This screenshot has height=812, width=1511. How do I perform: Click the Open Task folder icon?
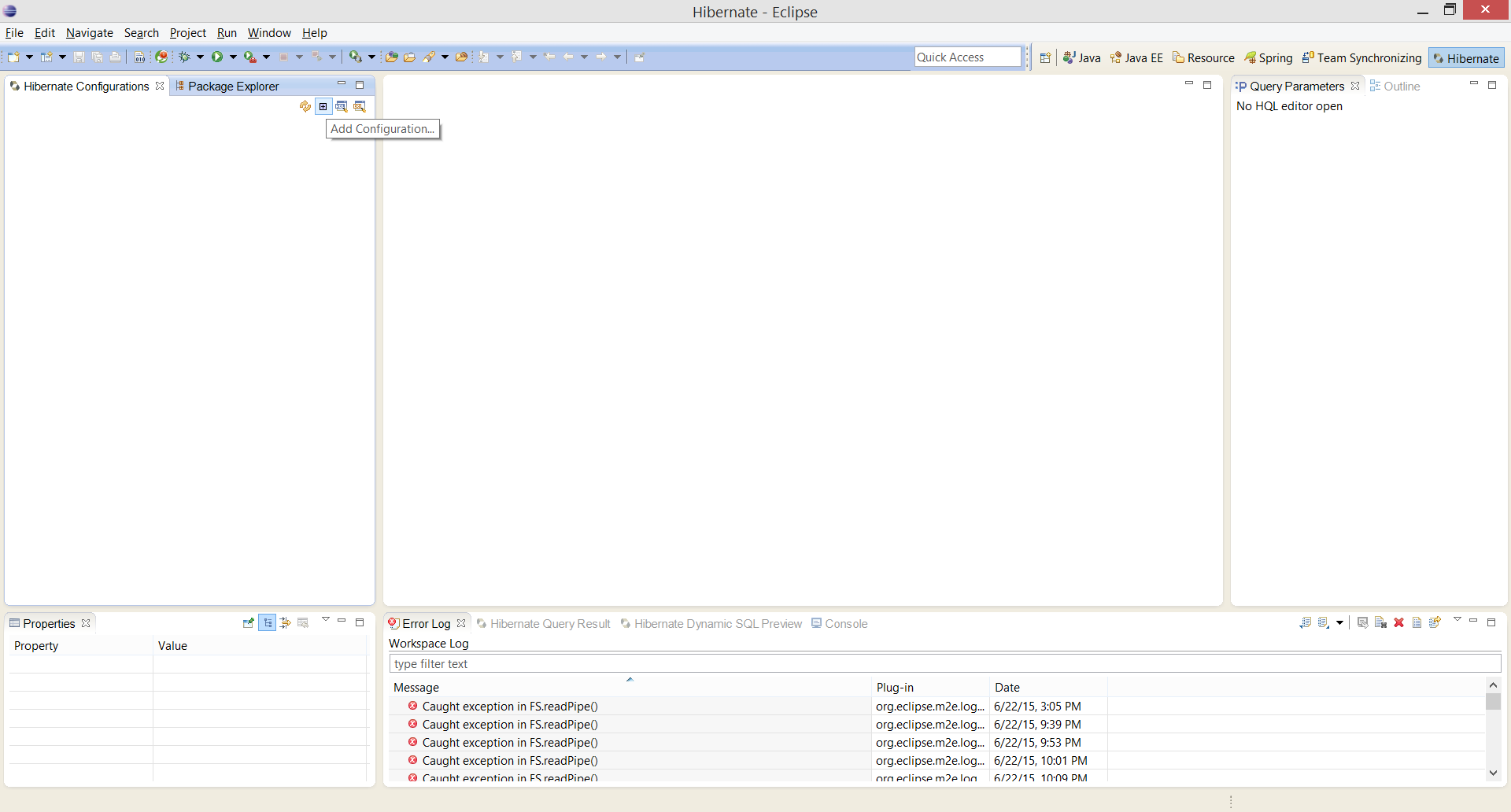tap(410, 57)
